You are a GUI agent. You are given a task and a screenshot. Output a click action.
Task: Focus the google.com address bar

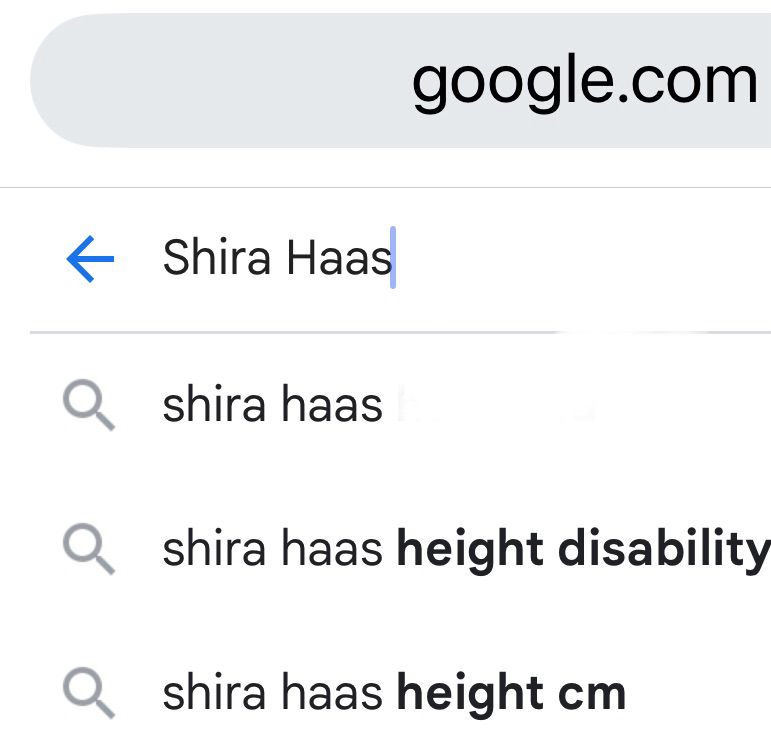(x=400, y=82)
